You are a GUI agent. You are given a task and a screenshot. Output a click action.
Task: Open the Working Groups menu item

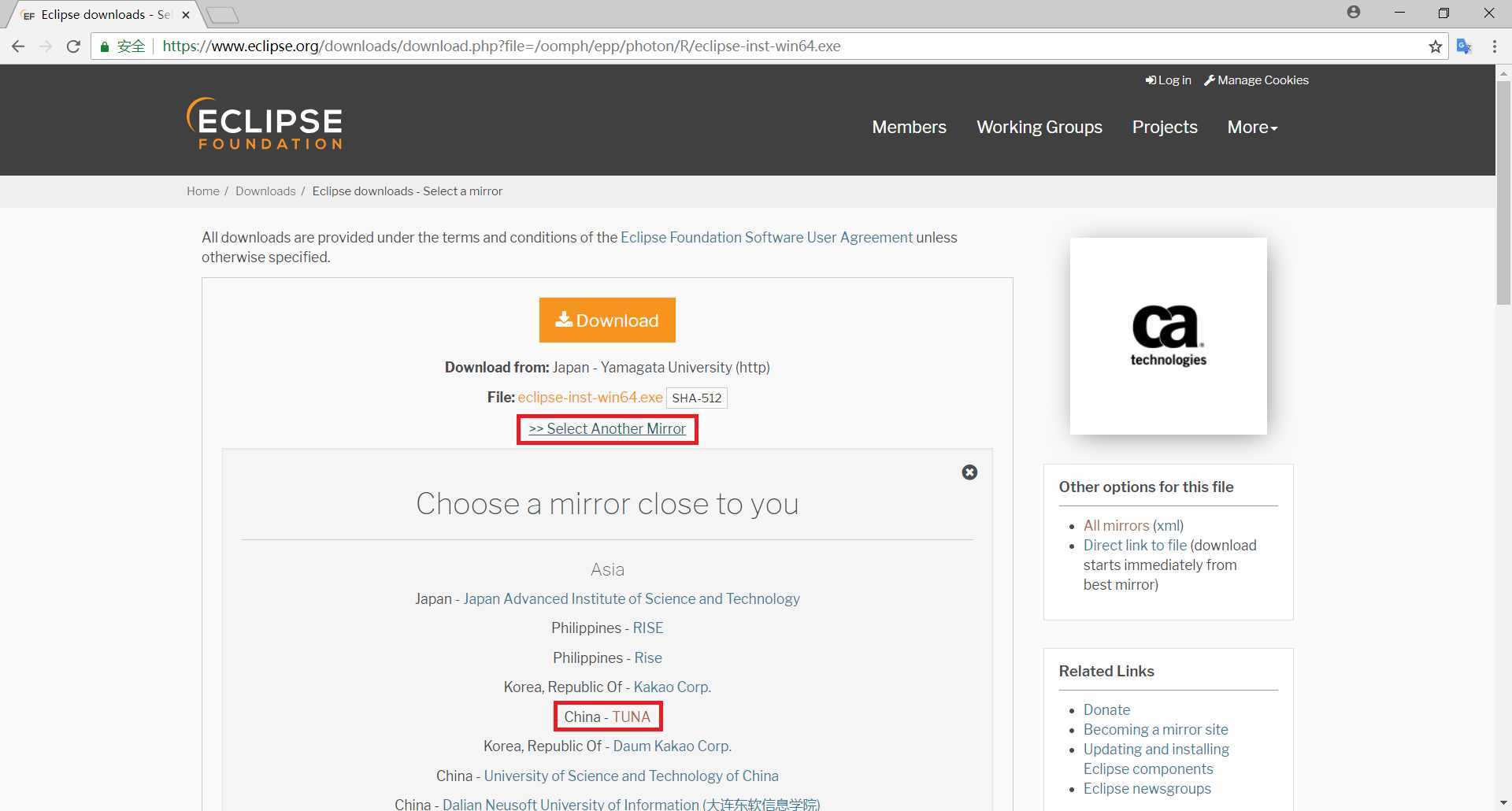click(1039, 127)
